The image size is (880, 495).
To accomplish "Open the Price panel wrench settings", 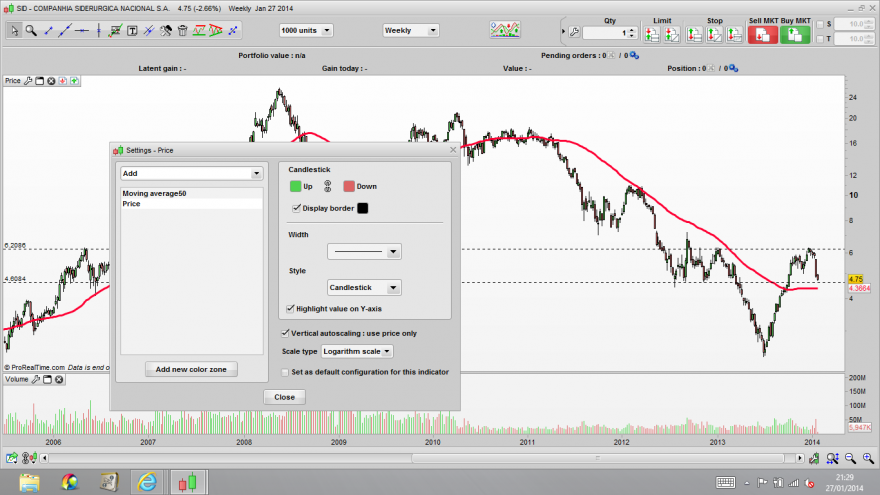I will [x=28, y=81].
